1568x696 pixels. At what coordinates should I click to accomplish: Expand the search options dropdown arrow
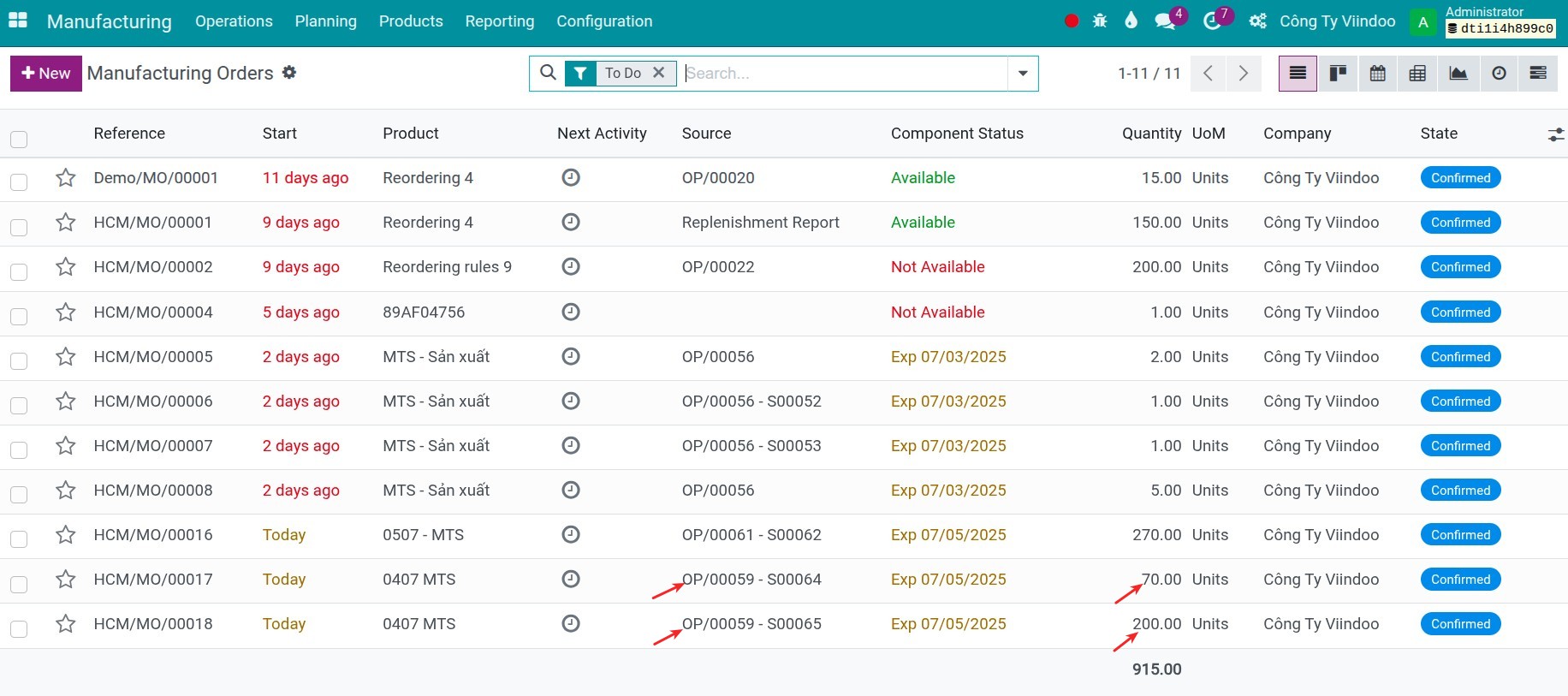(x=1023, y=74)
